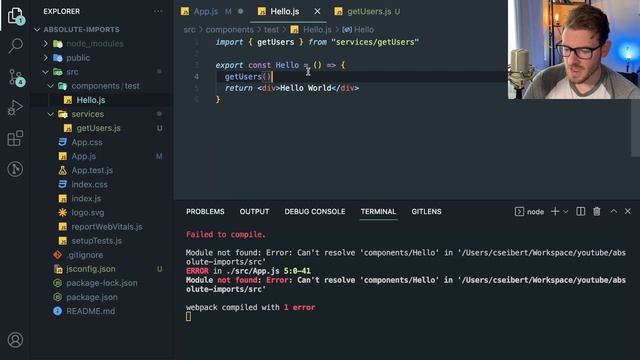Open the Explorer more actions ellipsis
Viewport: 640px width, 360px height.
point(158,11)
